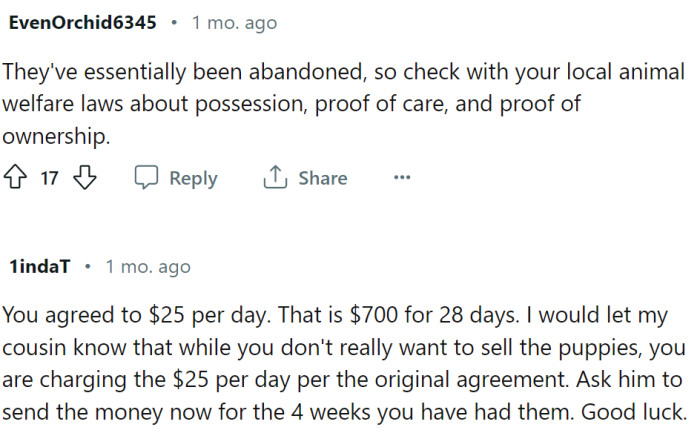Click the timestamp beside 1indaT's username
This screenshot has height=433, width=700.
point(147,267)
